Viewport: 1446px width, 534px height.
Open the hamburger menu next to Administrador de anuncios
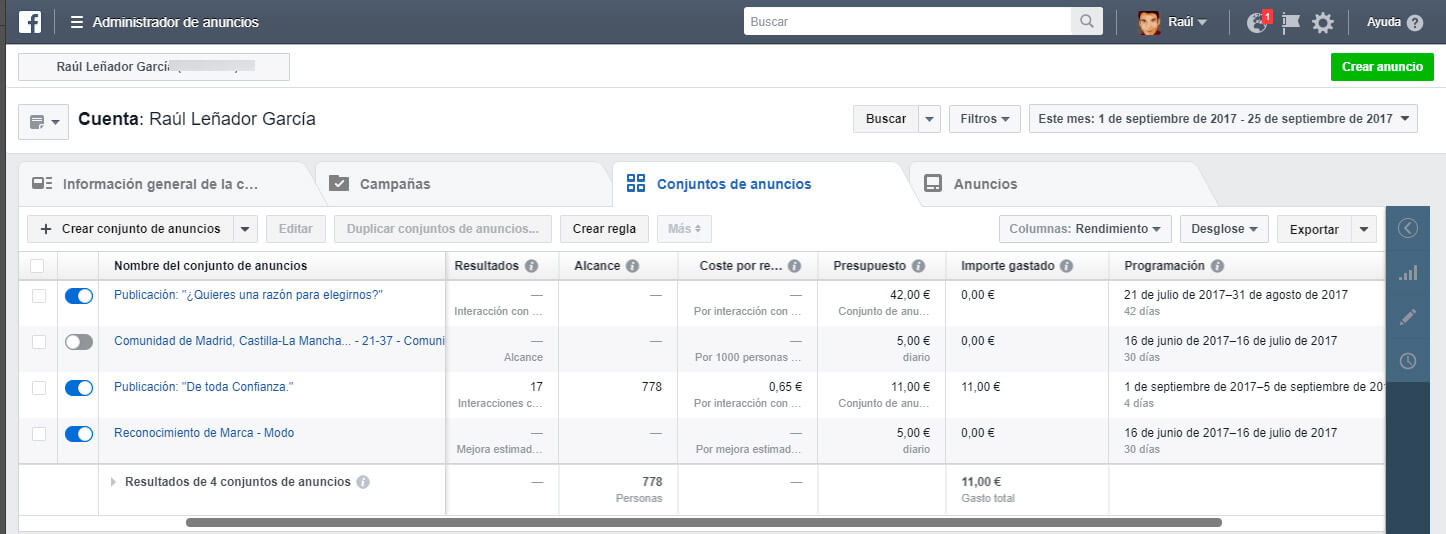coord(77,22)
